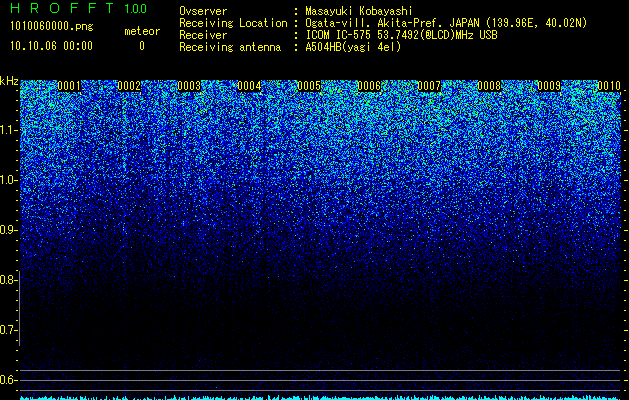Viewport: 629px width, 400px height.
Task: Click the 0.9 kHz axis label
Action: click(8, 230)
